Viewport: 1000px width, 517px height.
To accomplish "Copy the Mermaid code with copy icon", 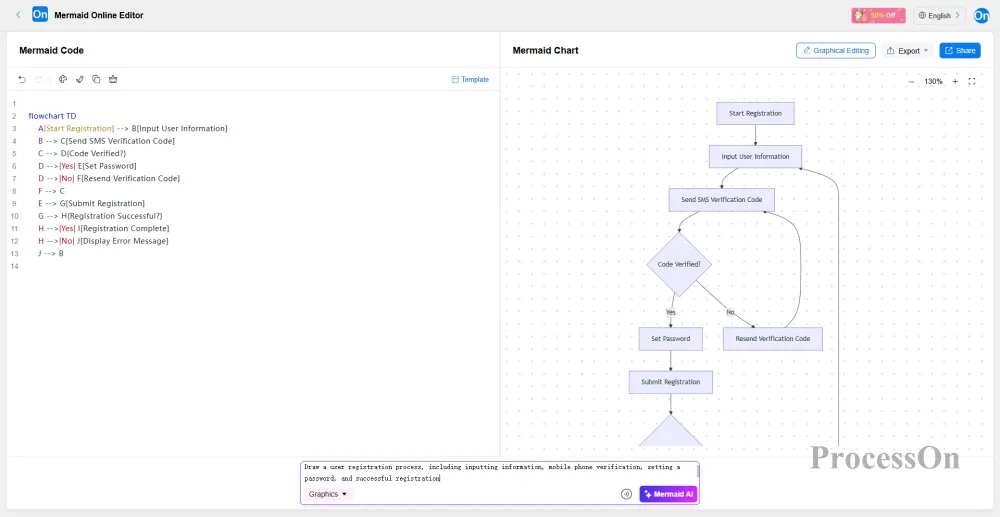I will (x=96, y=79).
